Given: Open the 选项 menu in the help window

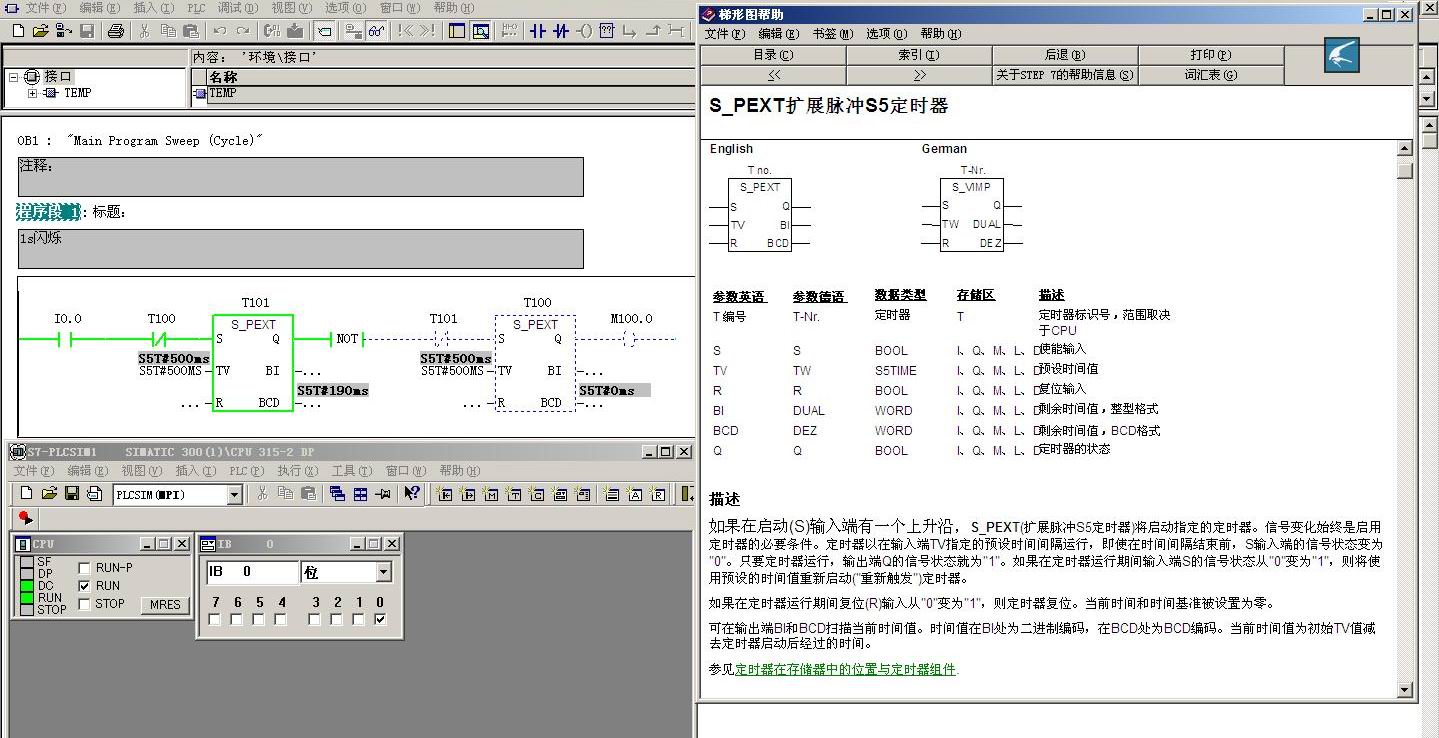Looking at the screenshot, I should pyautogui.click(x=887, y=34).
